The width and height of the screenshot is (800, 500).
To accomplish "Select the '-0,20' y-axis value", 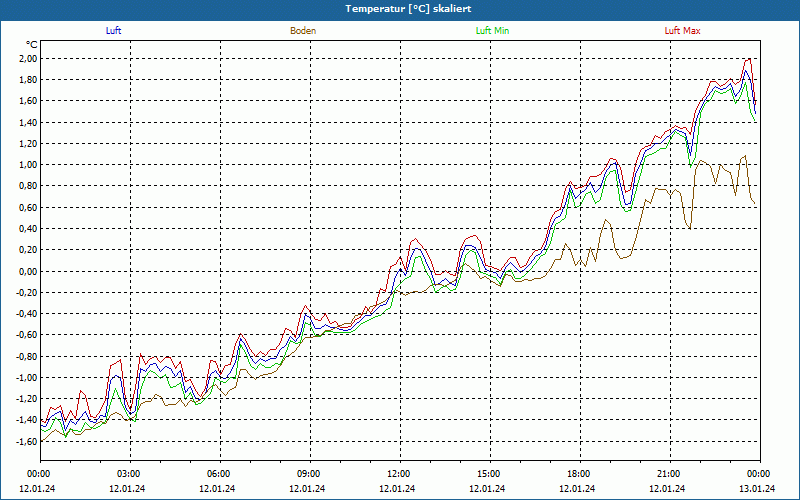I will pos(27,292).
